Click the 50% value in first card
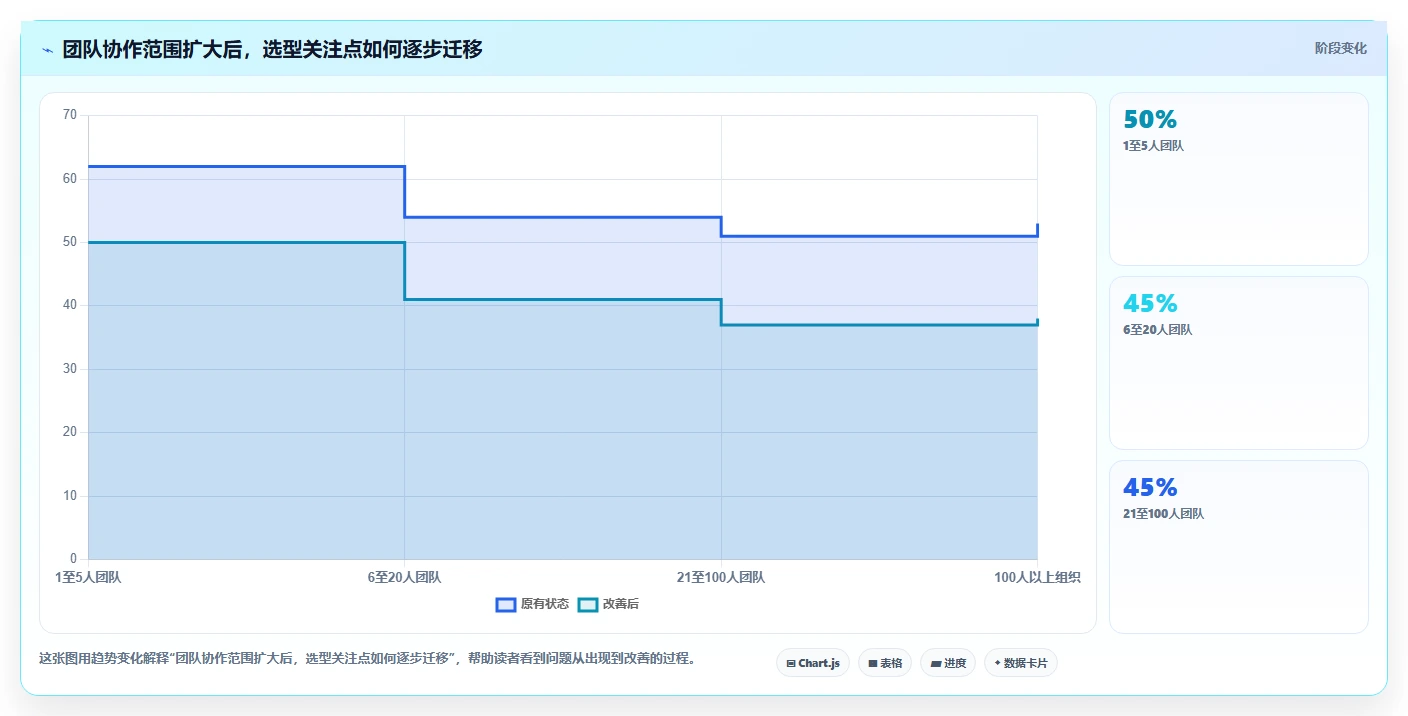 (1150, 120)
